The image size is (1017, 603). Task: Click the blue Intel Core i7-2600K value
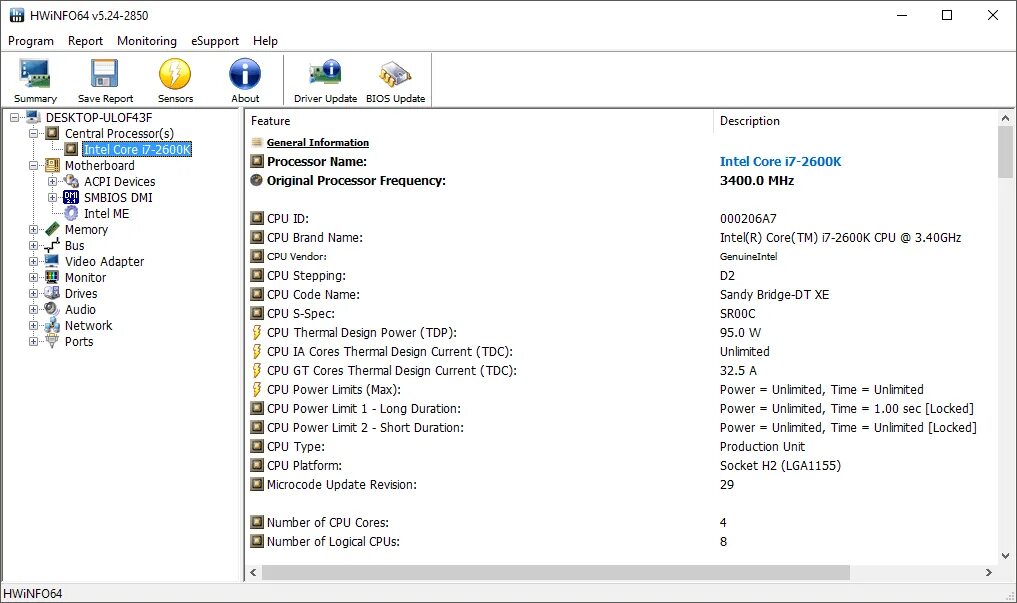pos(780,161)
